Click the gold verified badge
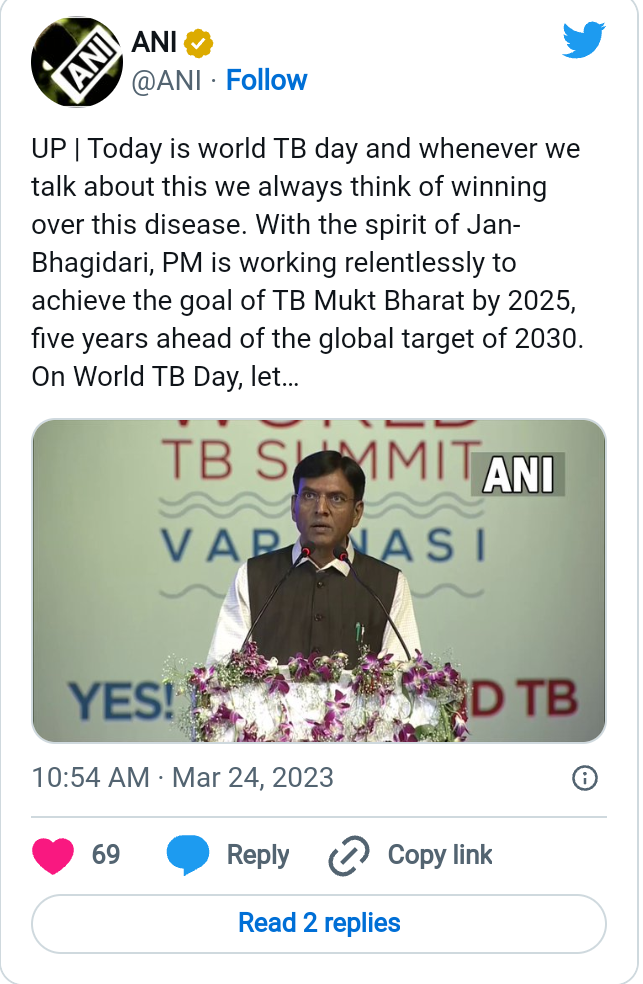Screen dimensions: 643x984 click(198, 43)
